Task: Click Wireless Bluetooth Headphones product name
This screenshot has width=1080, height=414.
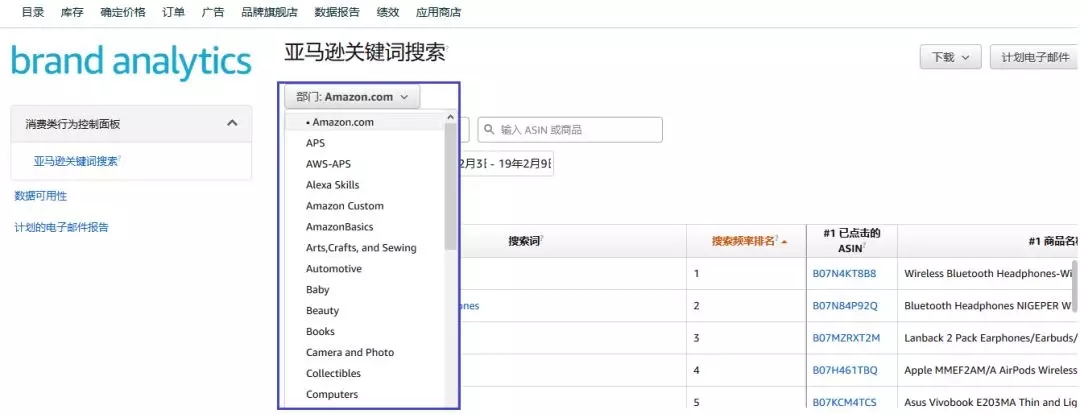Action: (990, 273)
